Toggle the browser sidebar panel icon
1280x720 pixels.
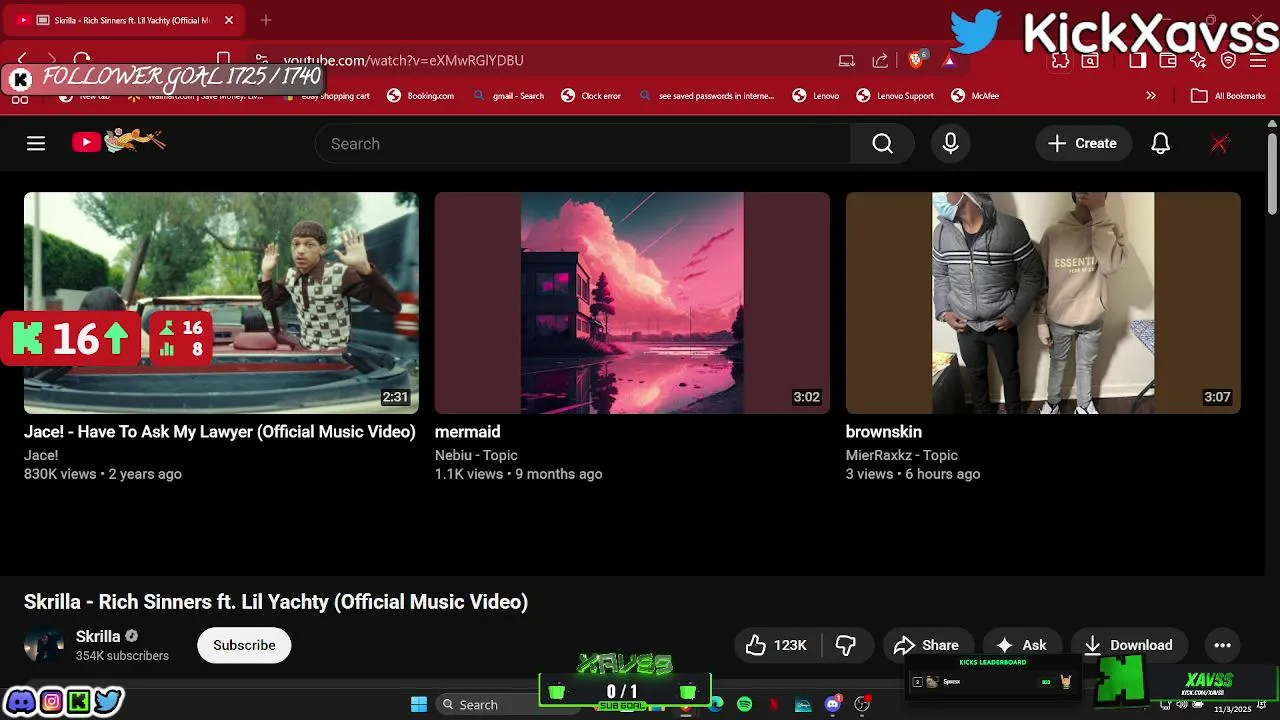1138,60
